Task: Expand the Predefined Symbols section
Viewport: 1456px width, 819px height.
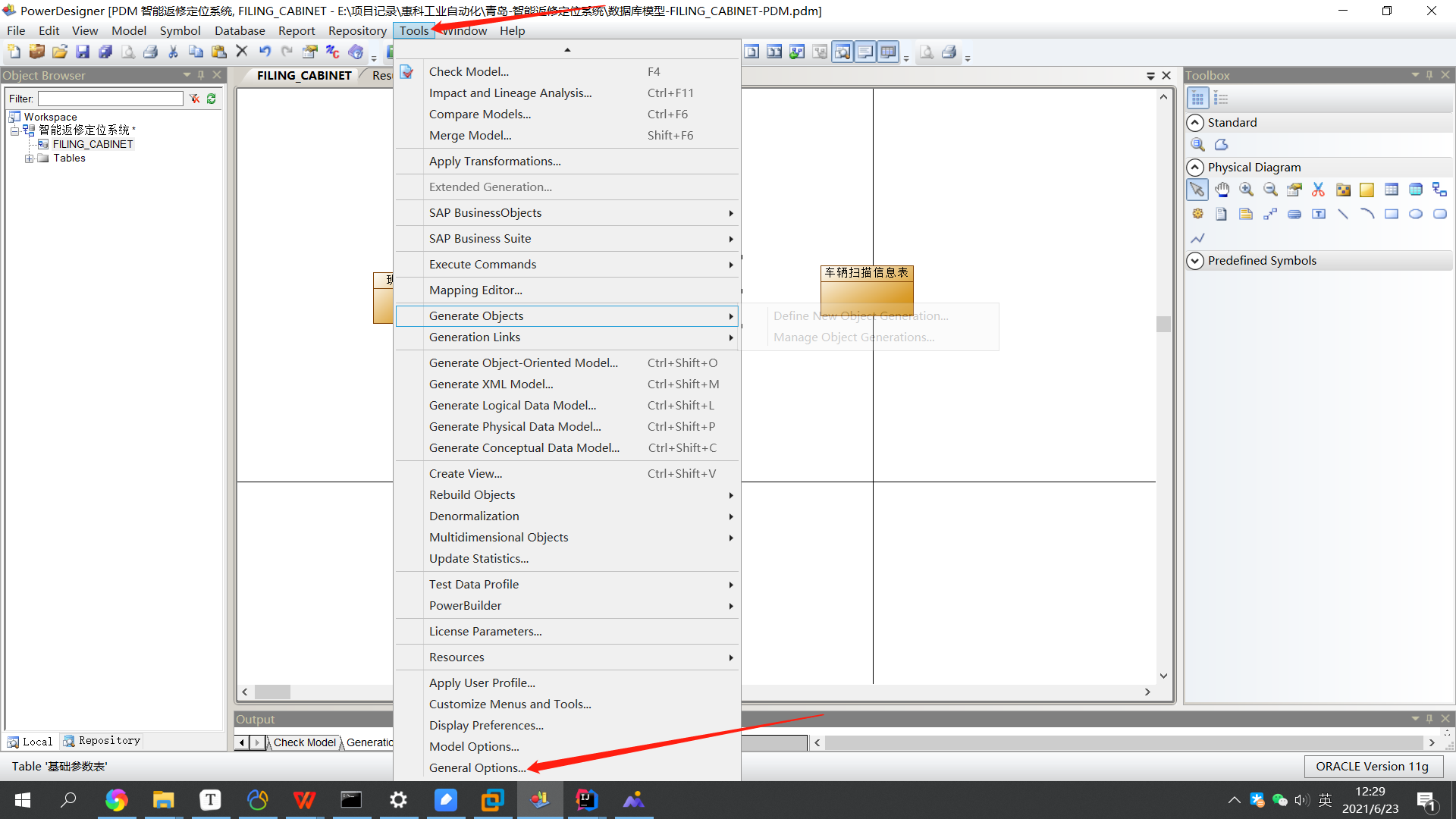Action: [1195, 261]
